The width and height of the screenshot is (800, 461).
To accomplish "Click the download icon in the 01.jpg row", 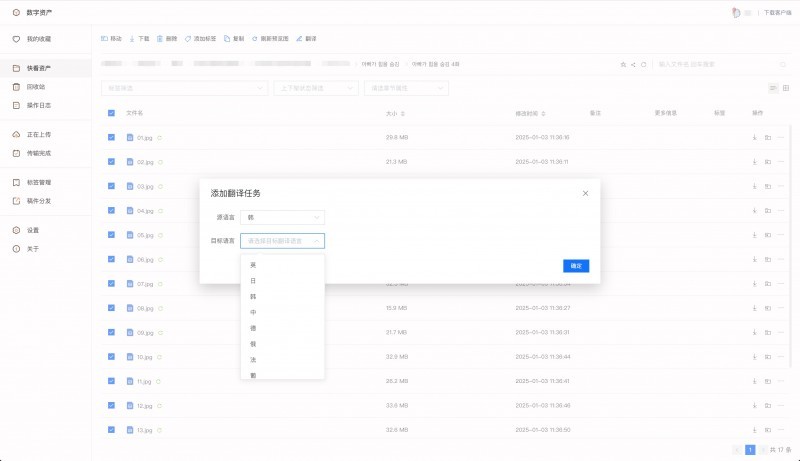I will [755, 137].
